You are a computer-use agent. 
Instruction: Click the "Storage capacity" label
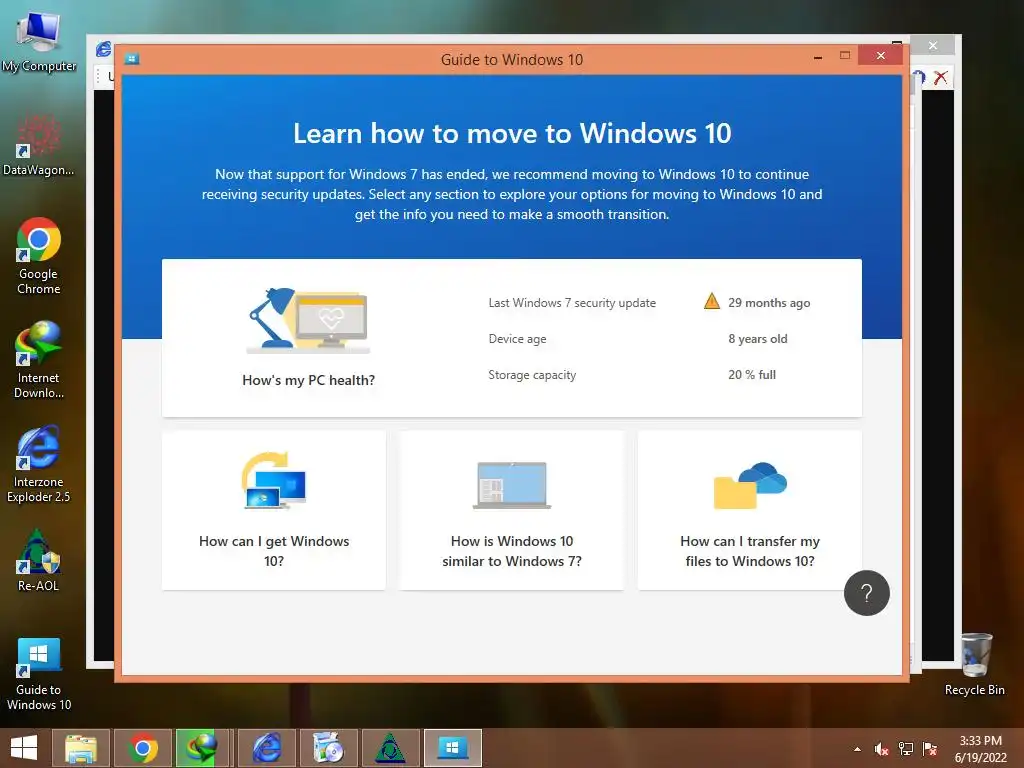tap(532, 375)
